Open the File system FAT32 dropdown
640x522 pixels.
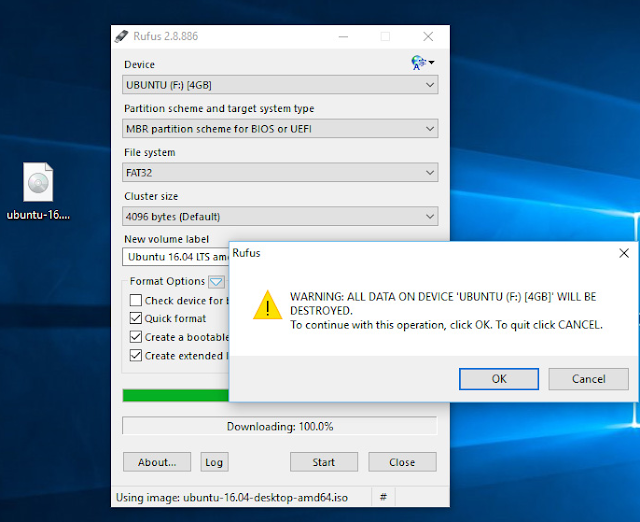tap(280, 172)
